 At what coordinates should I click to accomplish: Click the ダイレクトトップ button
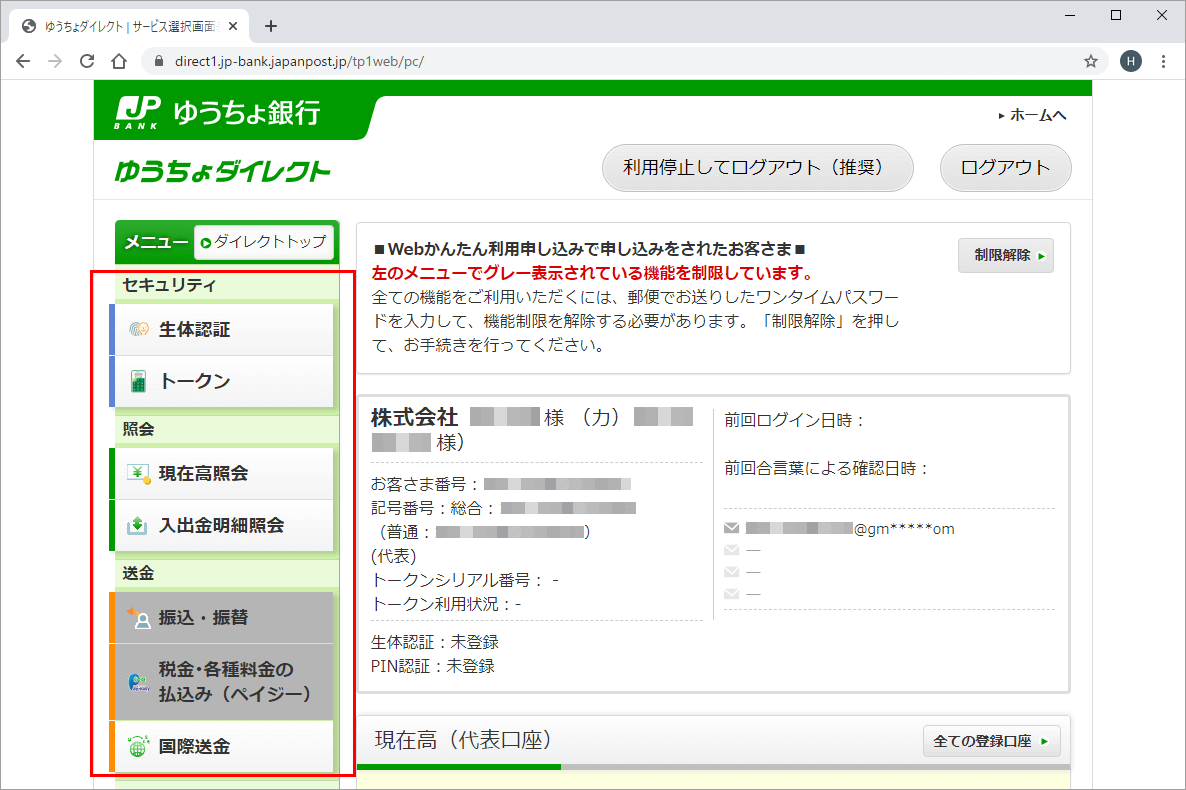(x=264, y=242)
